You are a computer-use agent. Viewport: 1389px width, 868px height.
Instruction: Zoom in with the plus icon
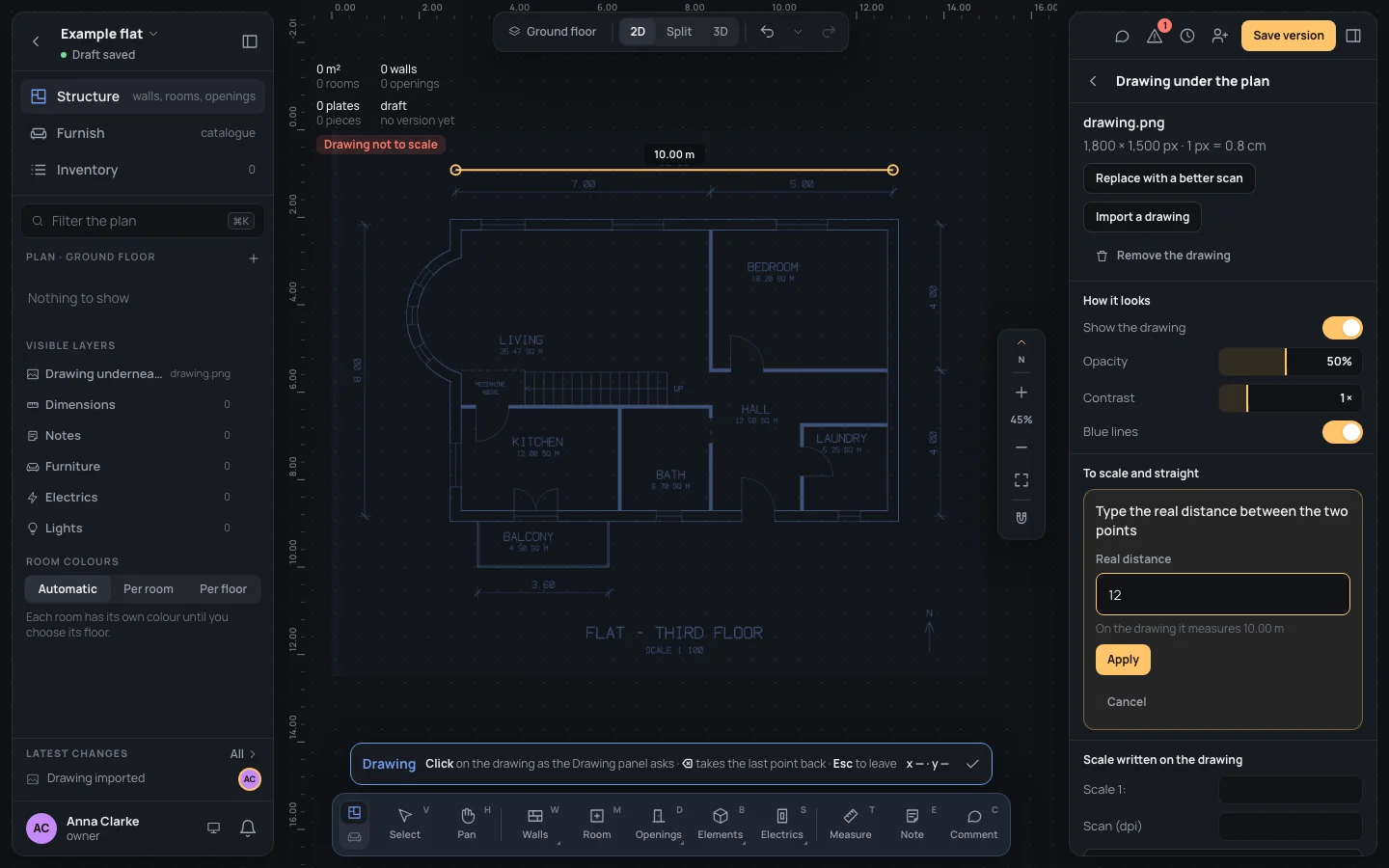coord(1021,393)
